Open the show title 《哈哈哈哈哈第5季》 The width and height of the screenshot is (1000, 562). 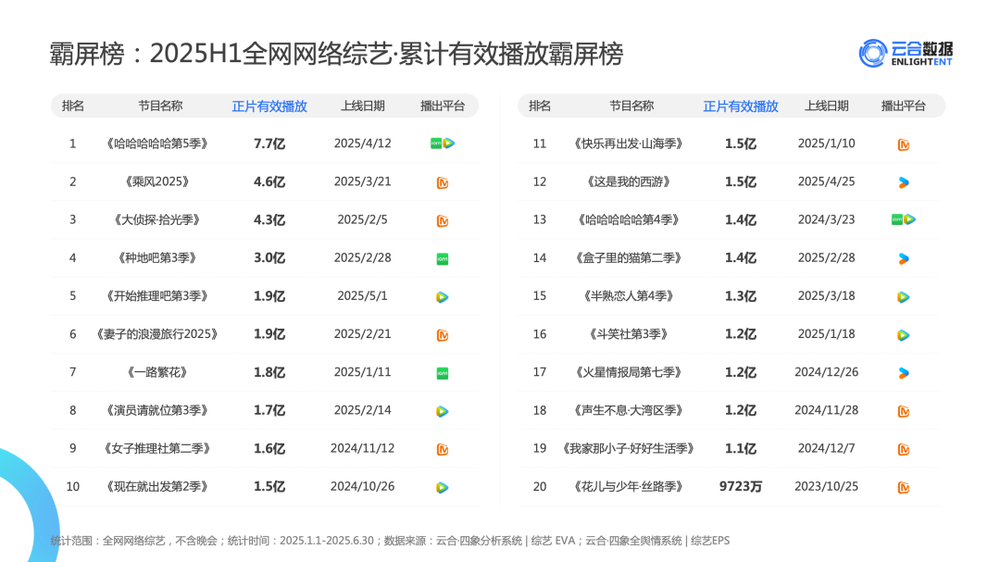click(156, 144)
